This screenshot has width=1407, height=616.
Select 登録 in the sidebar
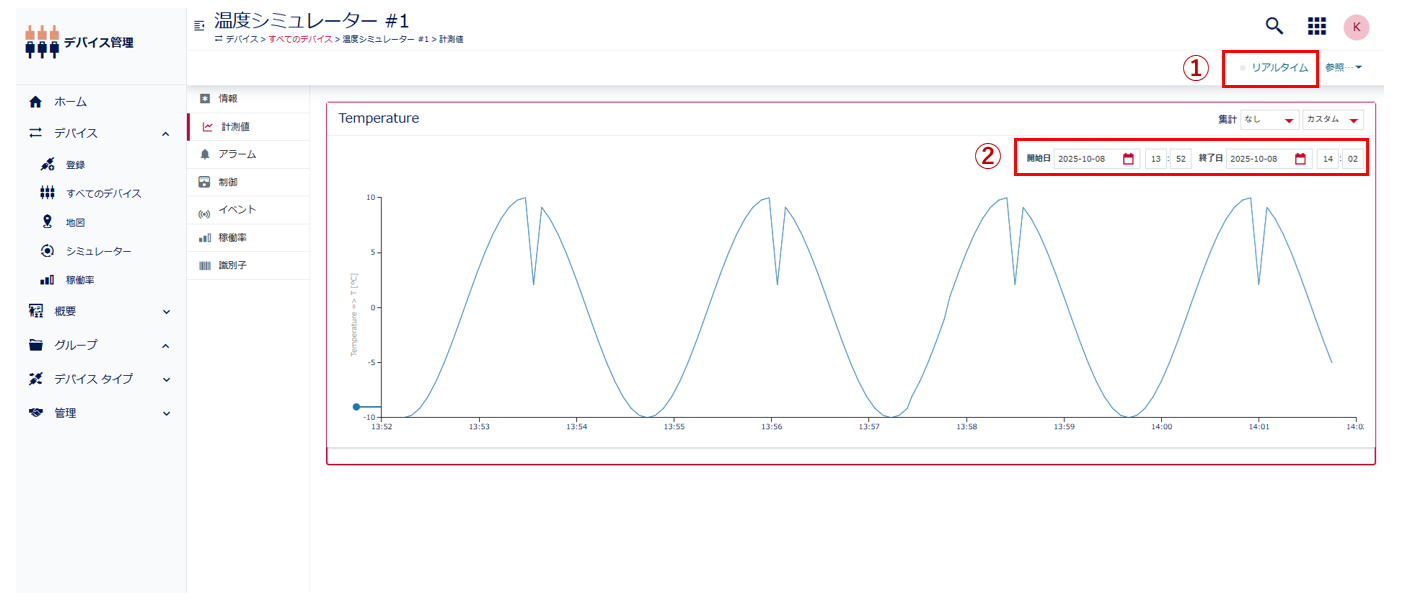(76, 165)
